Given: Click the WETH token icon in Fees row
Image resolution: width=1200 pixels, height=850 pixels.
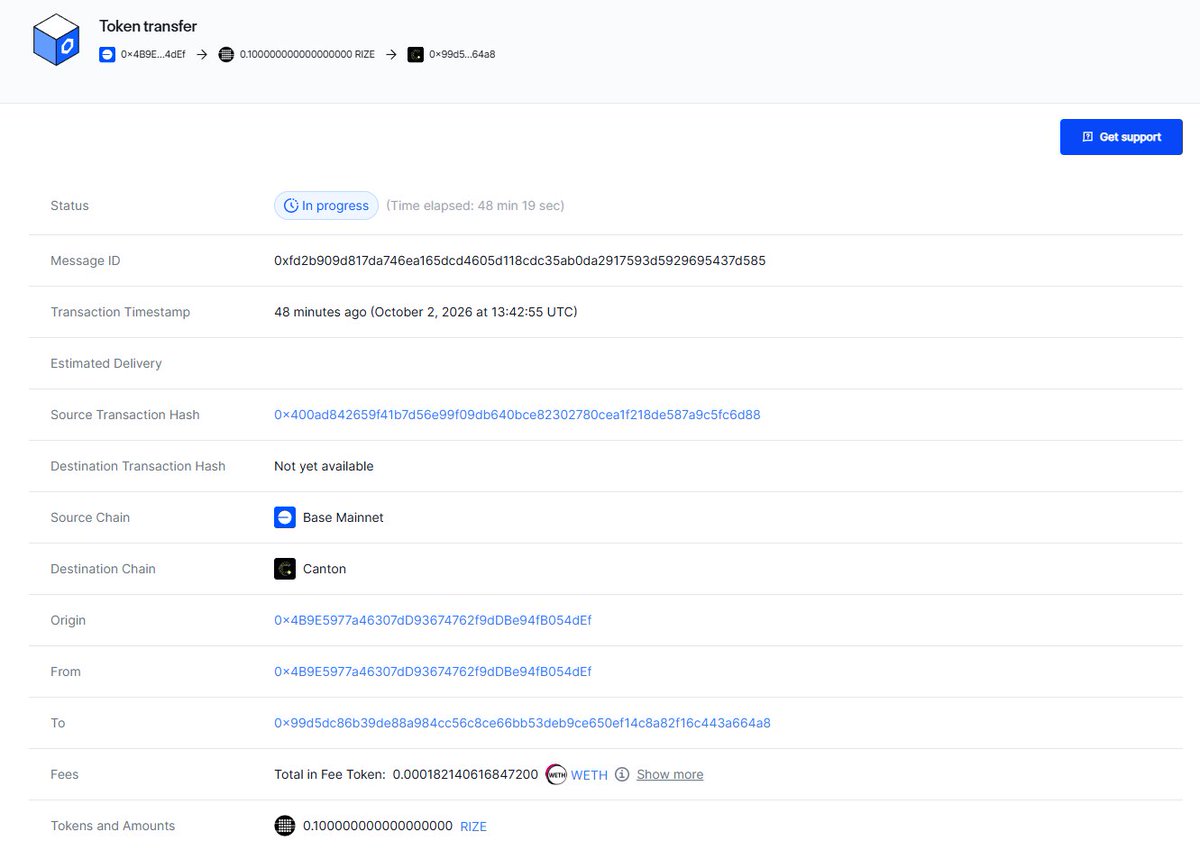Looking at the screenshot, I should pos(556,774).
